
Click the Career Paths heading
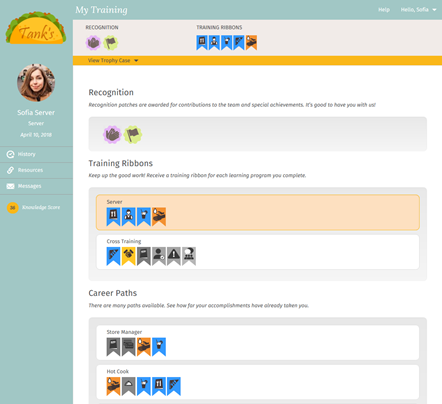click(x=113, y=293)
